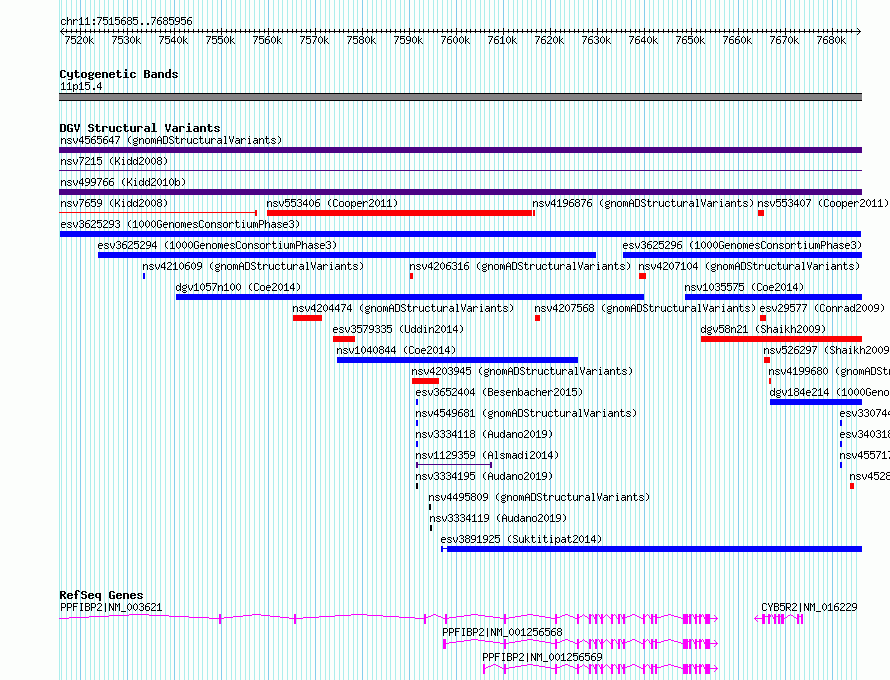Open nsv4199680 variant label
The height and width of the screenshot is (680, 890).
pos(829,371)
